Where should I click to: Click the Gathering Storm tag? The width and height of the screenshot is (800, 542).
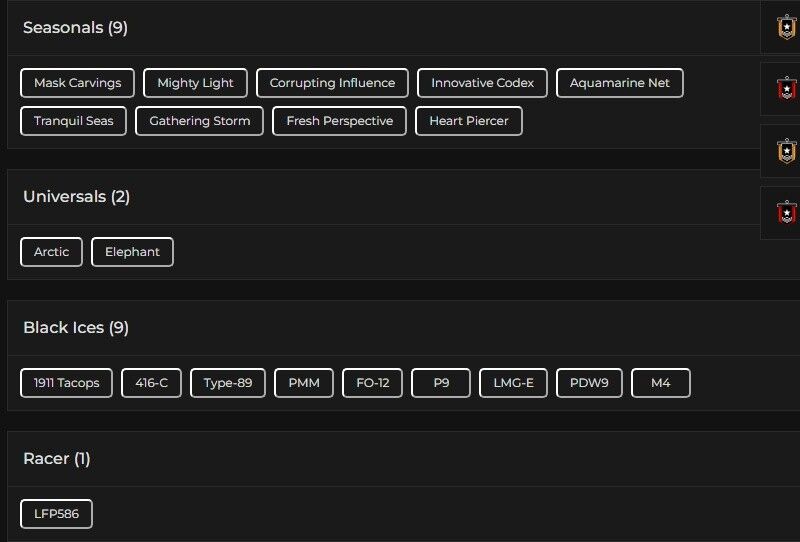pyautogui.click(x=200, y=121)
